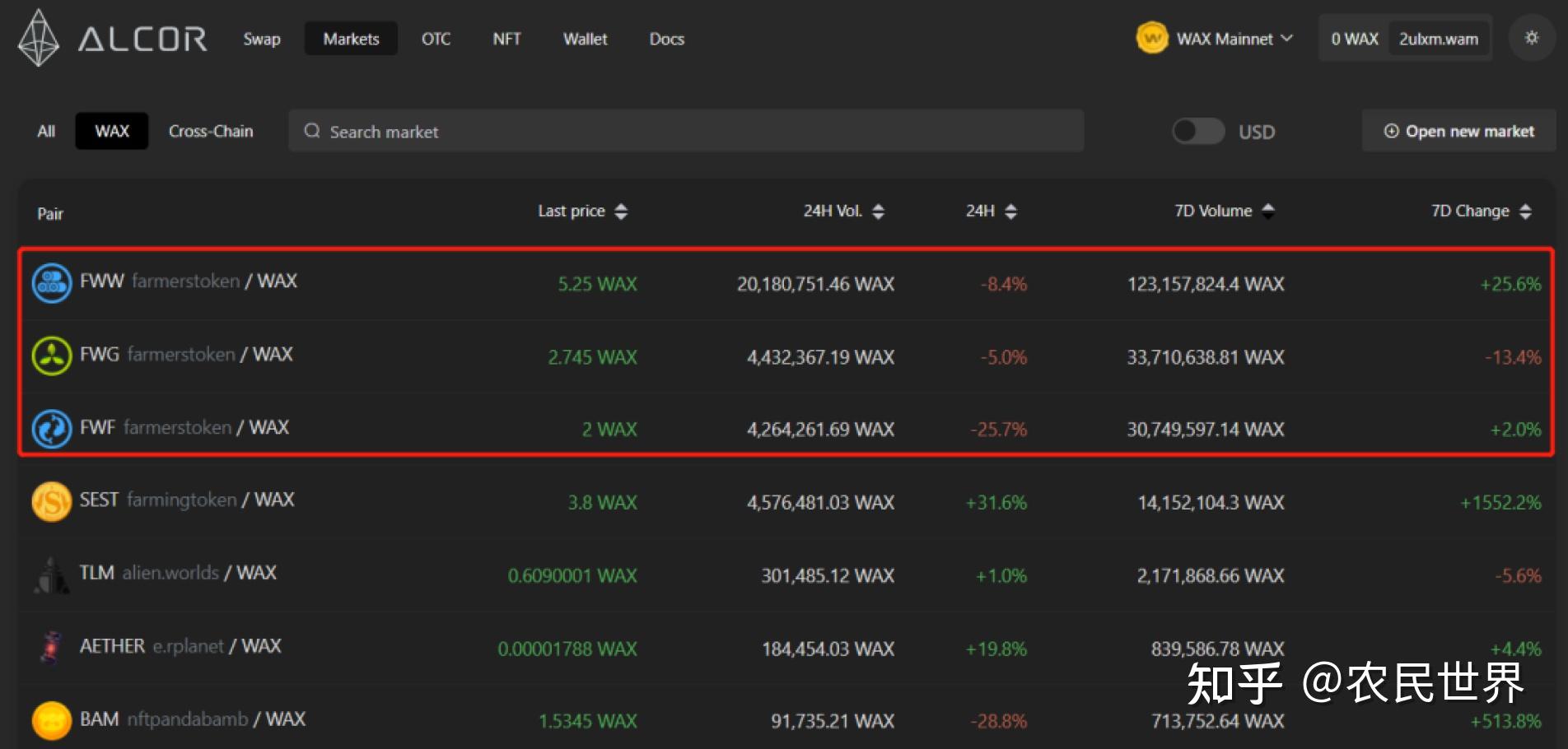Image resolution: width=1568 pixels, height=749 pixels.
Task: Click the AETHER token icon
Action: pos(52,647)
